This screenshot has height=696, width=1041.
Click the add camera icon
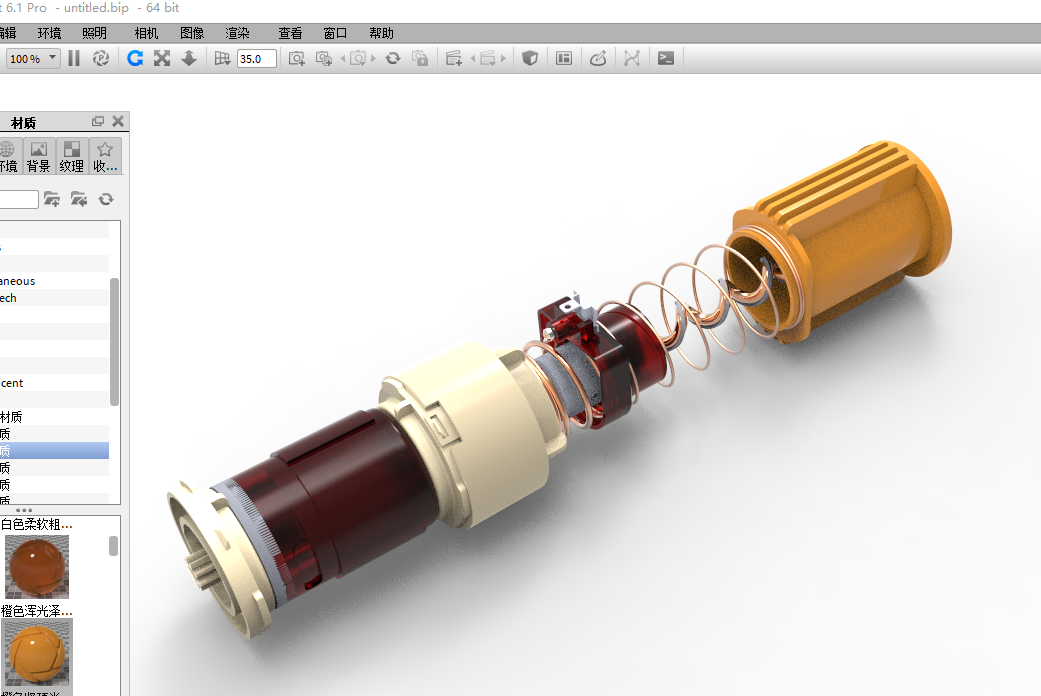[297, 58]
